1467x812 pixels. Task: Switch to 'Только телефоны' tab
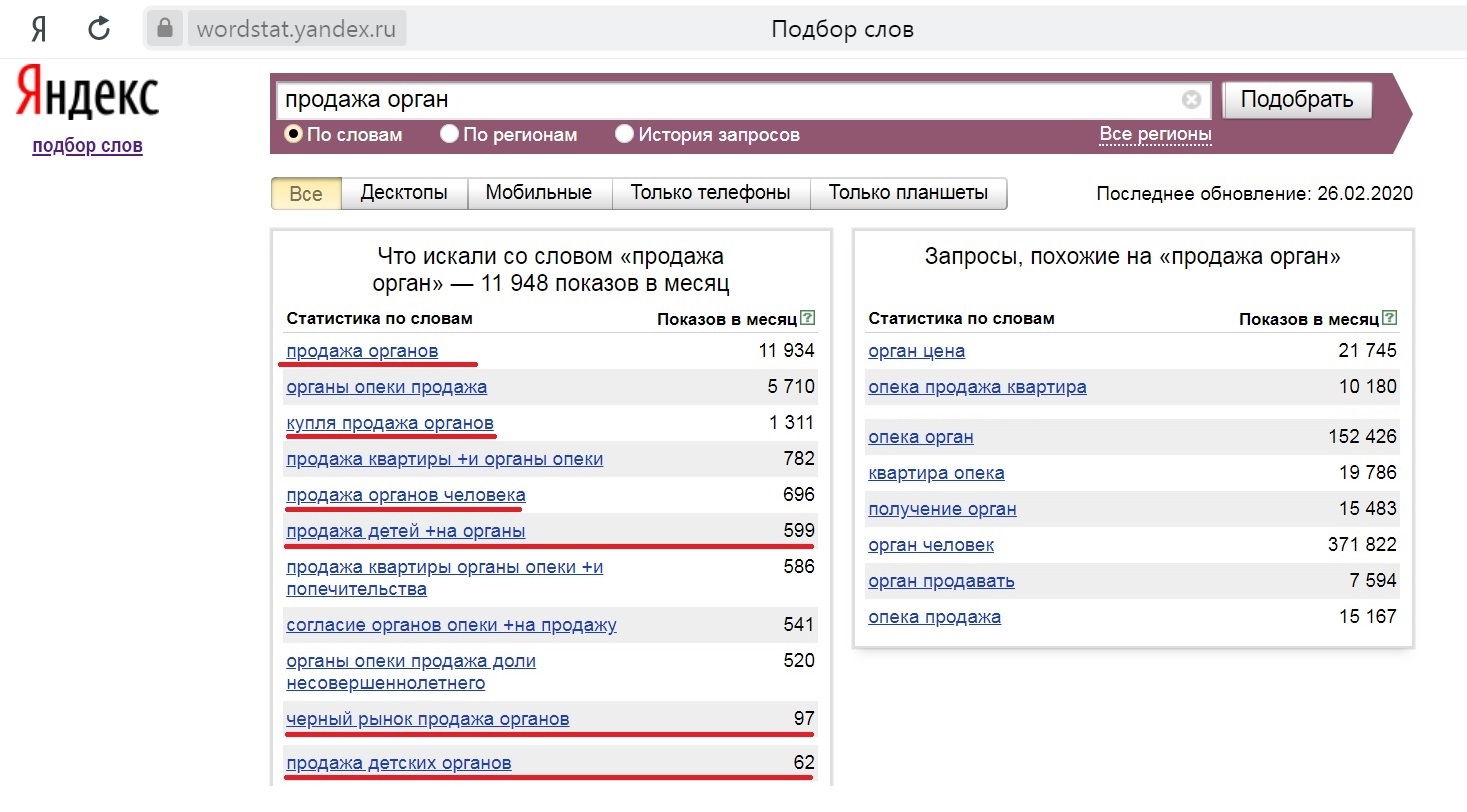(x=710, y=193)
